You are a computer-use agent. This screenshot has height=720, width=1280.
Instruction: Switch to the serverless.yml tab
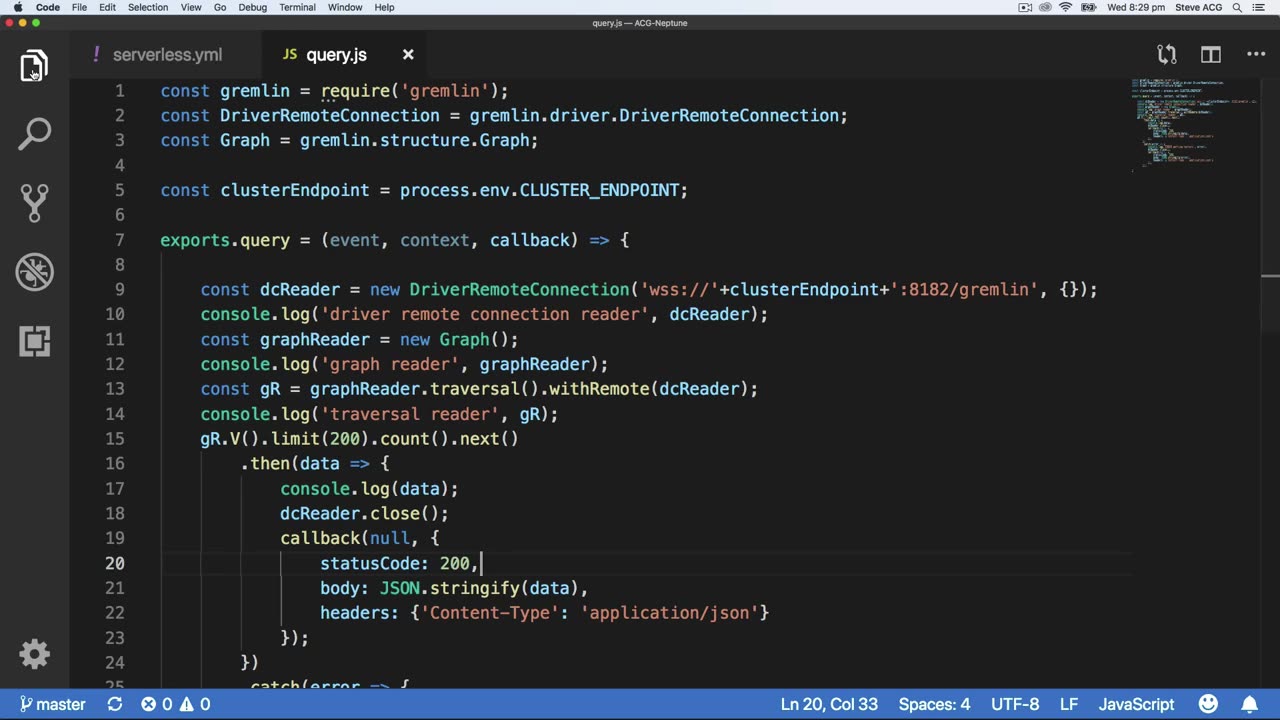tap(166, 55)
